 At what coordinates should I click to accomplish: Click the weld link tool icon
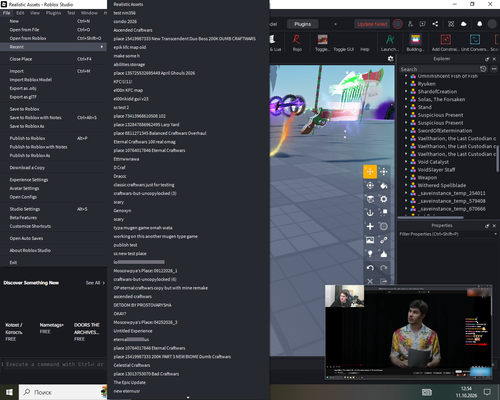[384, 240]
